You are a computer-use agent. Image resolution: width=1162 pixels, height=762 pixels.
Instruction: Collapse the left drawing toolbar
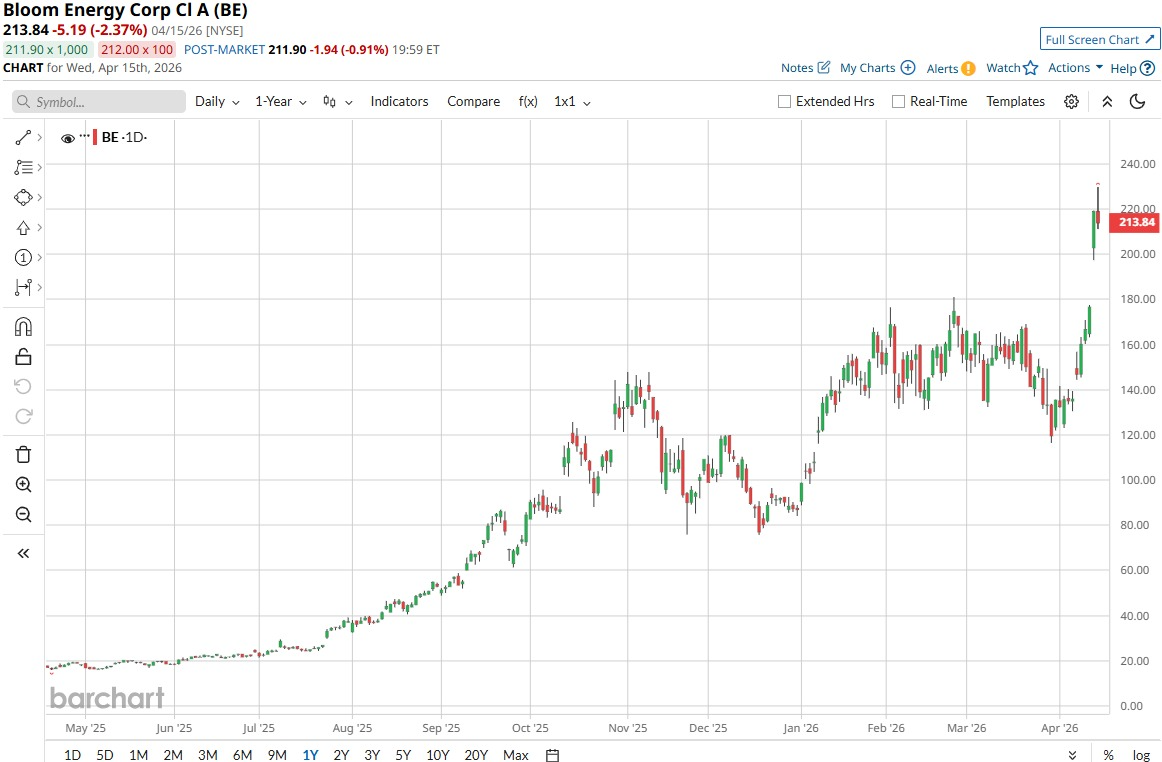[x=24, y=553]
